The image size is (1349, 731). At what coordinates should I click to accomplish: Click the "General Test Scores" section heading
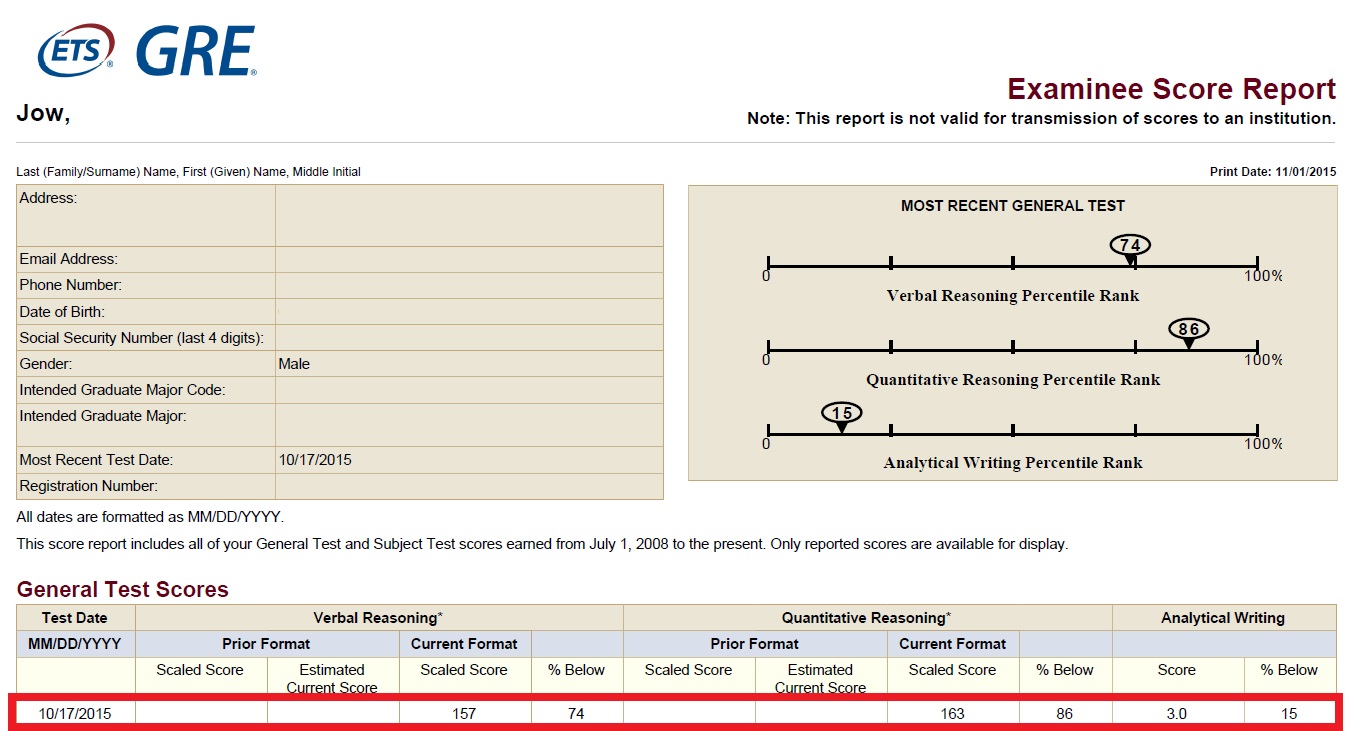[x=123, y=590]
